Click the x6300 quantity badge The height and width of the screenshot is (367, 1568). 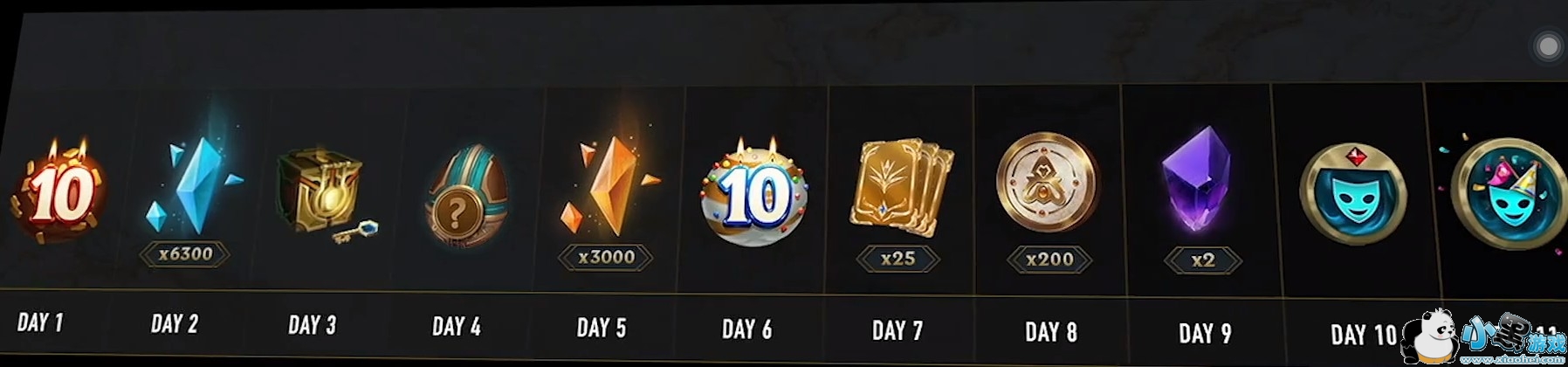[185, 254]
